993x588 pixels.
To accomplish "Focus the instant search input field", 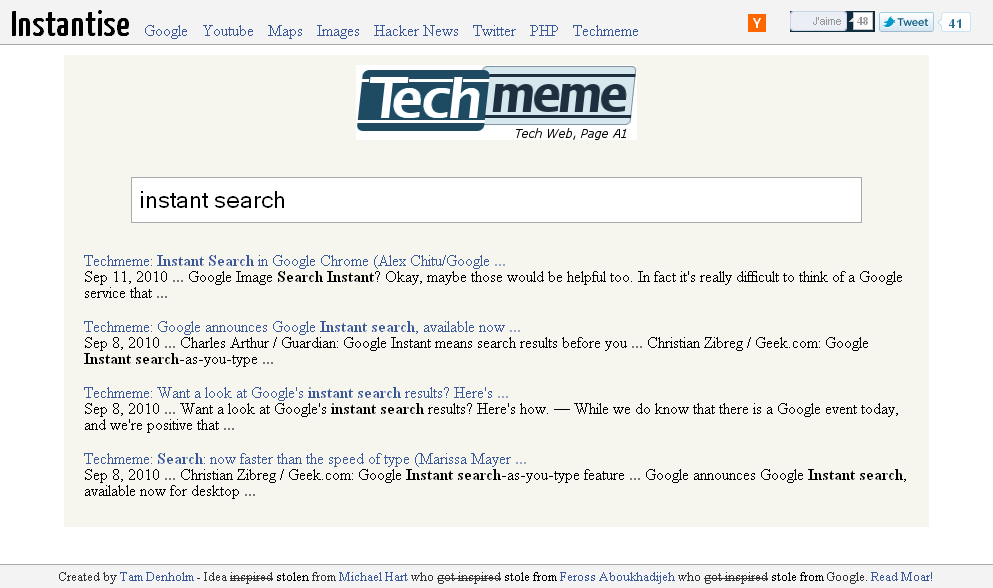I will click(496, 200).
